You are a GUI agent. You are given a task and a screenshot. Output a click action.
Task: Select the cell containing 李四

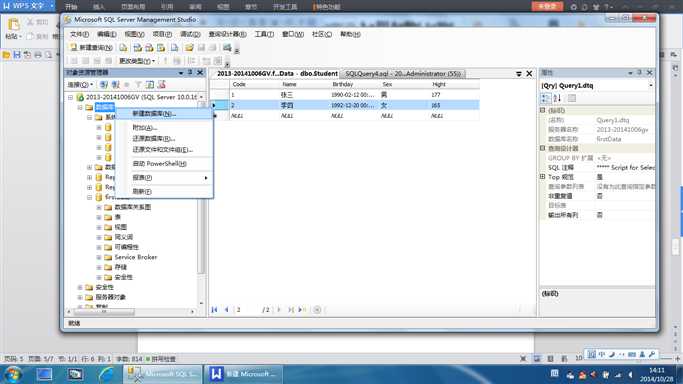click(304, 105)
